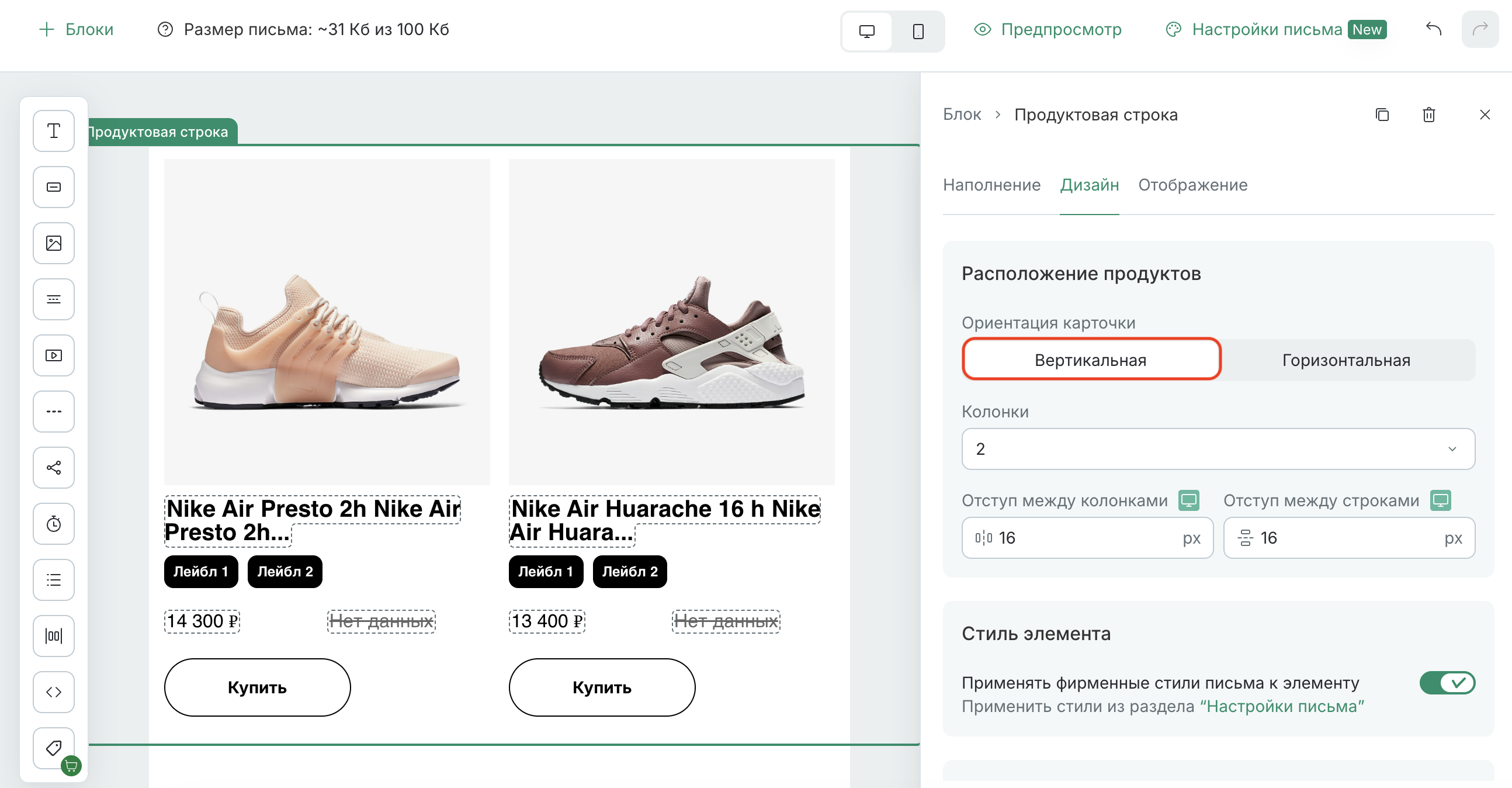The width and height of the screenshot is (1512, 788).
Task: Open the Отображение tab
Action: click(x=1192, y=185)
